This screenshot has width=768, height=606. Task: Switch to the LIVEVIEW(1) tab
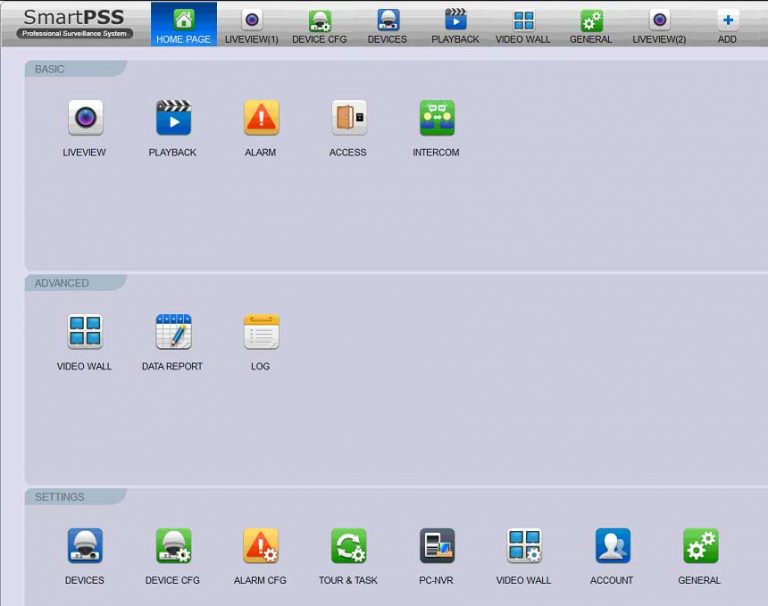tap(252, 25)
